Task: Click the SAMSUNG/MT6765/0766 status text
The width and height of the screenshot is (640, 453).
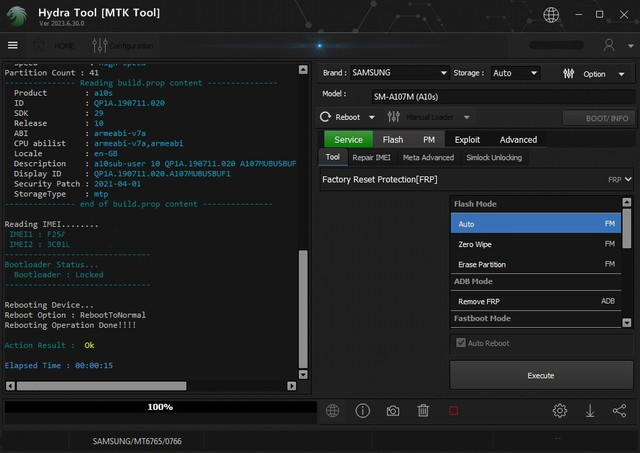Action: [x=137, y=441]
